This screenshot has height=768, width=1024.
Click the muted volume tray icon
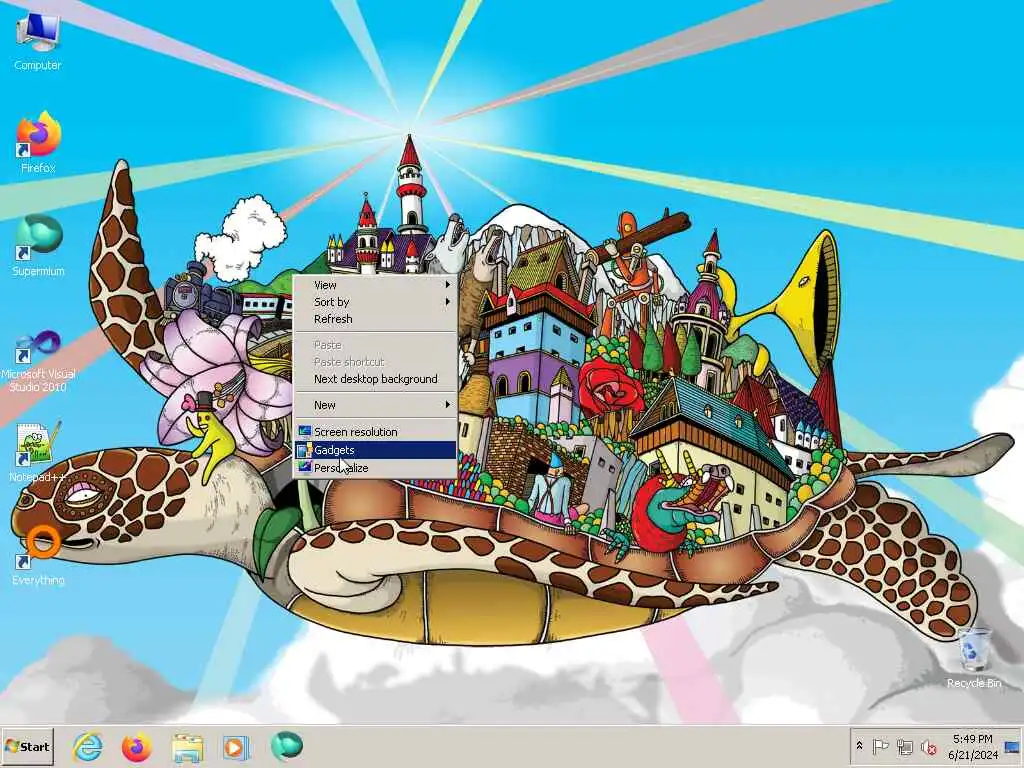pyautogui.click(x=928, y=746)
